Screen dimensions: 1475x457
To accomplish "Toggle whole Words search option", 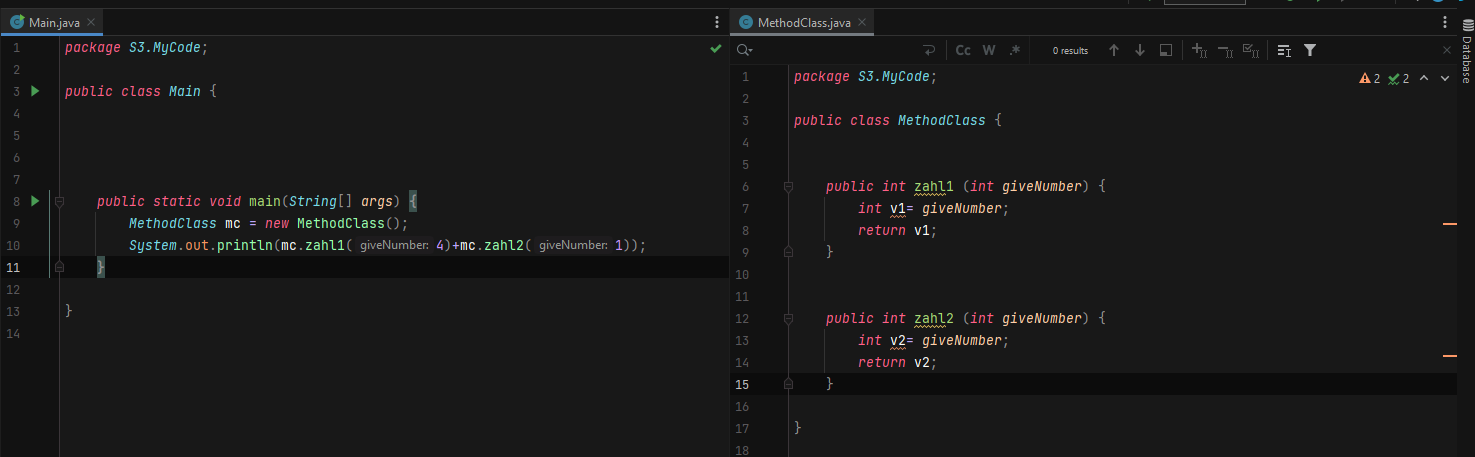I will [x=989, y=50].
